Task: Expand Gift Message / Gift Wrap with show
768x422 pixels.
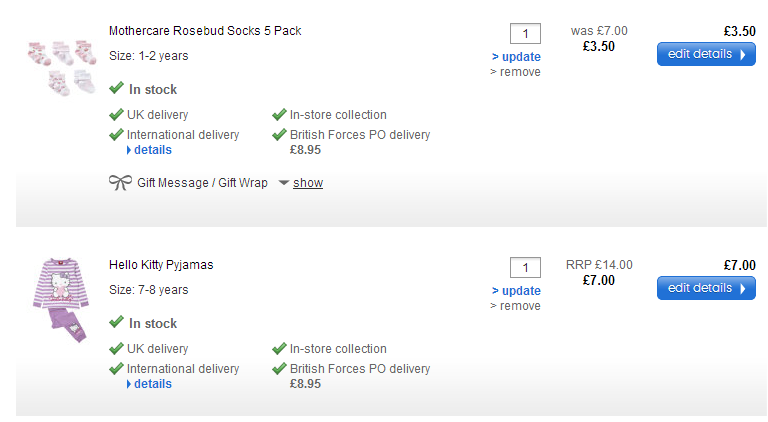Action: point(307,183)
